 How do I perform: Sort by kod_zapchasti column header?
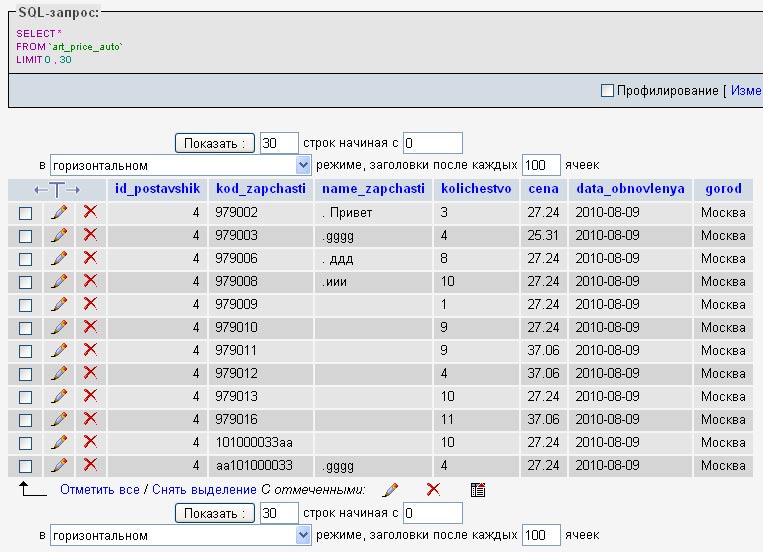(x=261, y=188)
